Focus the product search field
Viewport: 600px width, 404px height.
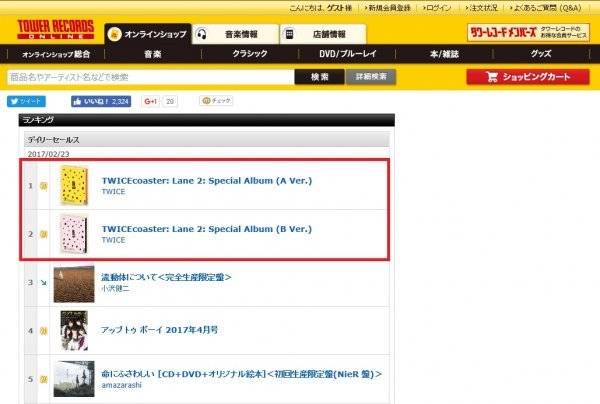[x=150, y=77]
